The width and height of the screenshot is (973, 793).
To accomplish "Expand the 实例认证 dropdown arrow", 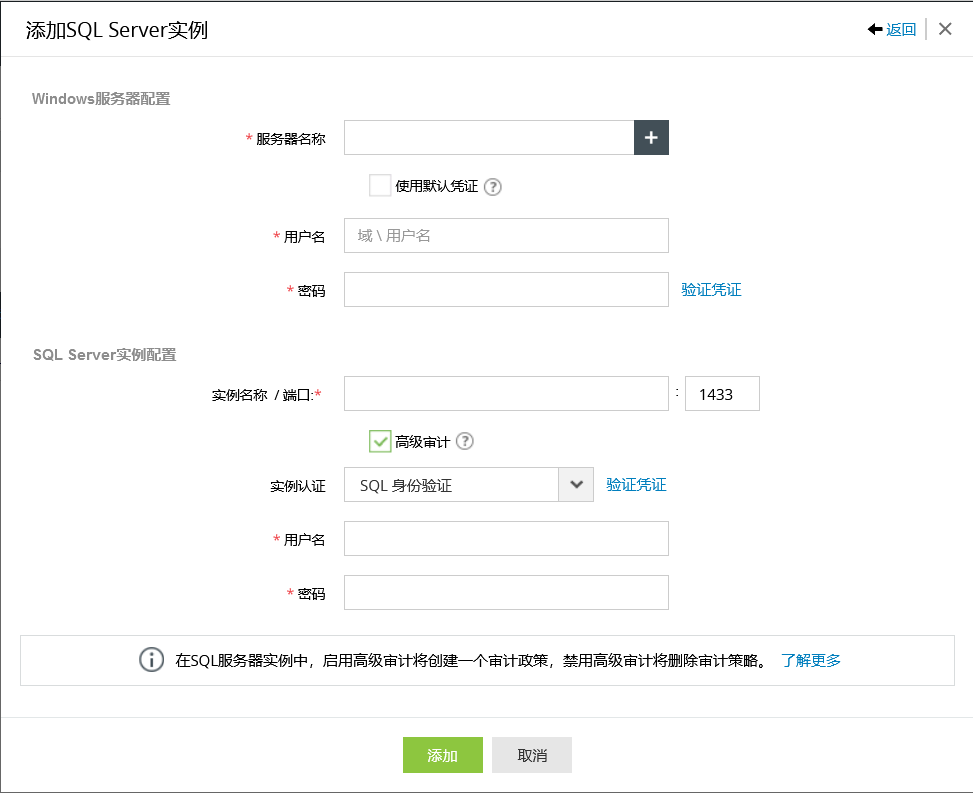I will tap(576, 485).
